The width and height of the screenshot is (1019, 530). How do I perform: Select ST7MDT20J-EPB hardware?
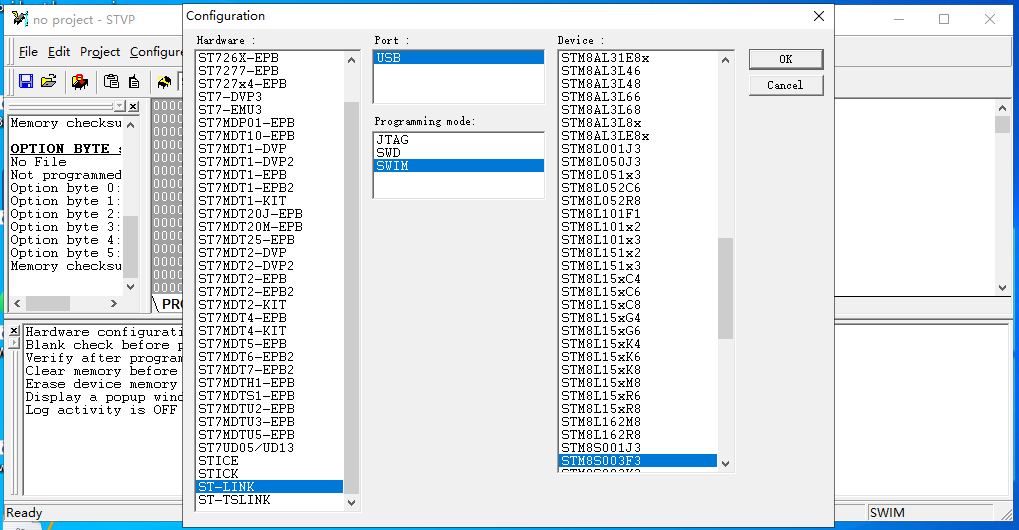270,214
